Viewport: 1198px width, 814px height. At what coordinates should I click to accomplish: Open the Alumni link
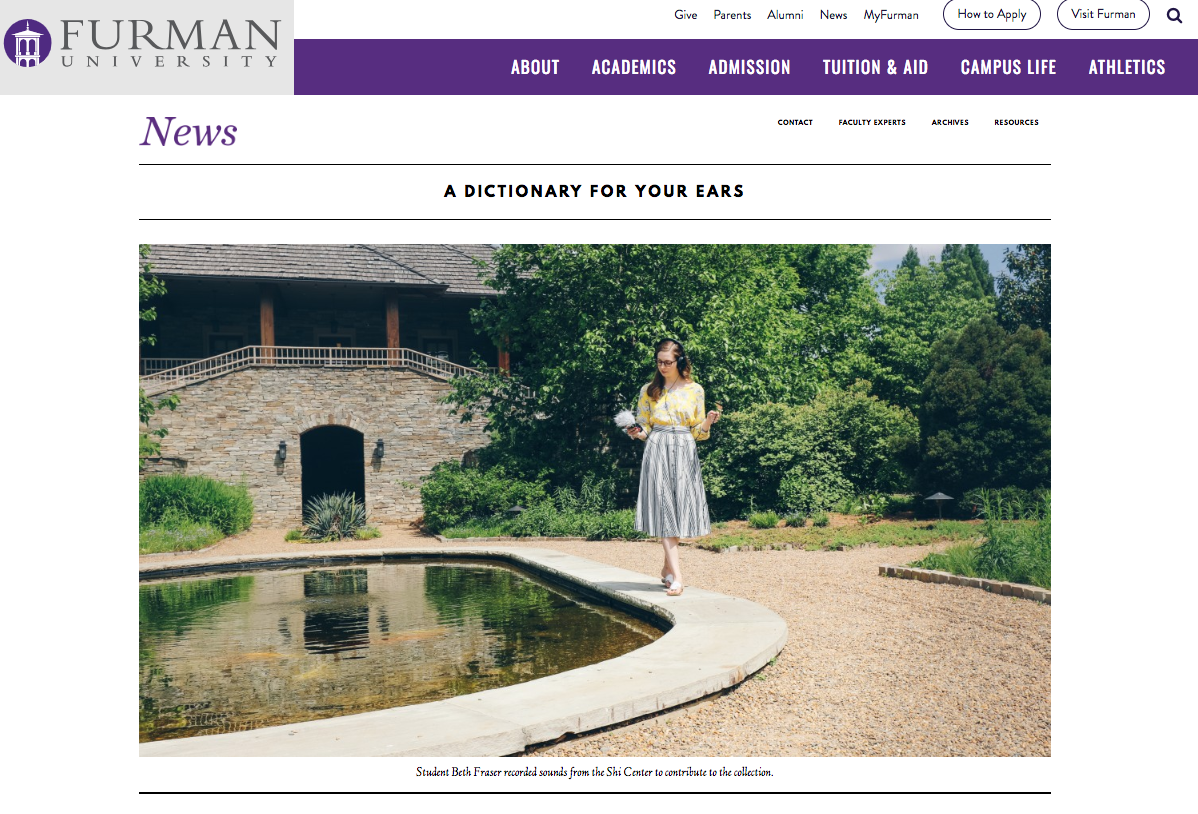point(785,15)
